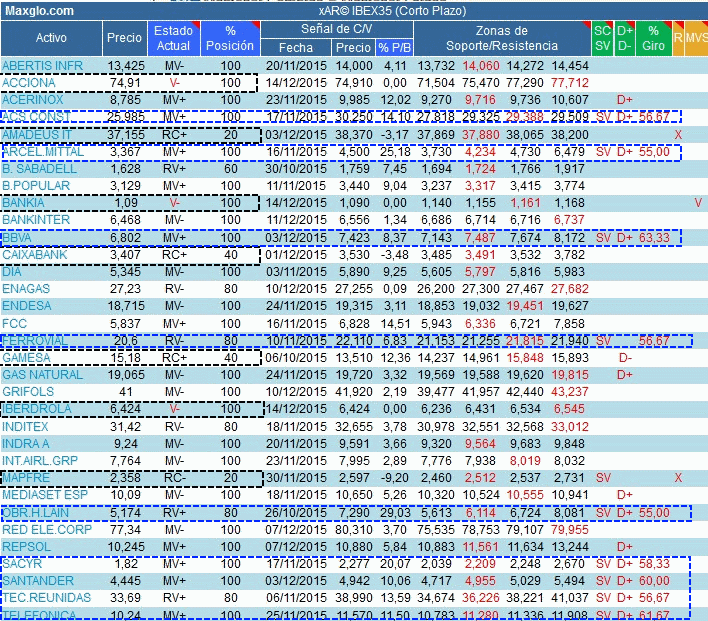
Task: Select the red 77,712 resistance in ACCIONA row
Action: tap(570, 83)
